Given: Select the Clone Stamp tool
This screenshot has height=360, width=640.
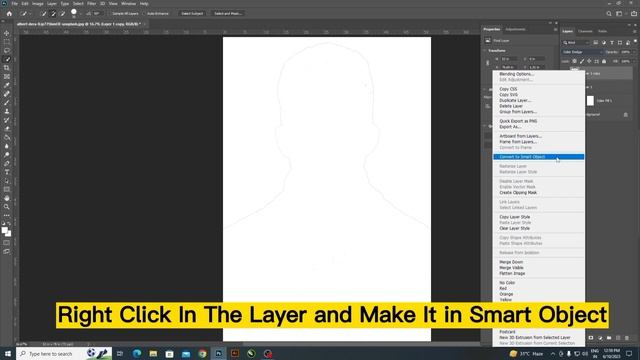Looking at the screenshot, I should (x=7, y=111).
